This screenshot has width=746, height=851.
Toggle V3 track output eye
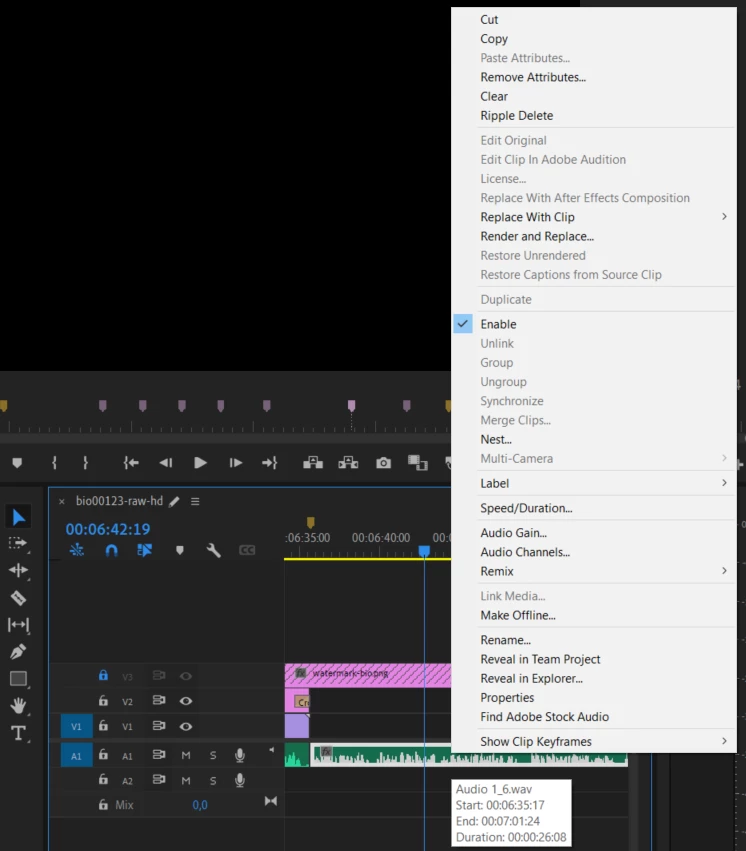coord(186,676)
